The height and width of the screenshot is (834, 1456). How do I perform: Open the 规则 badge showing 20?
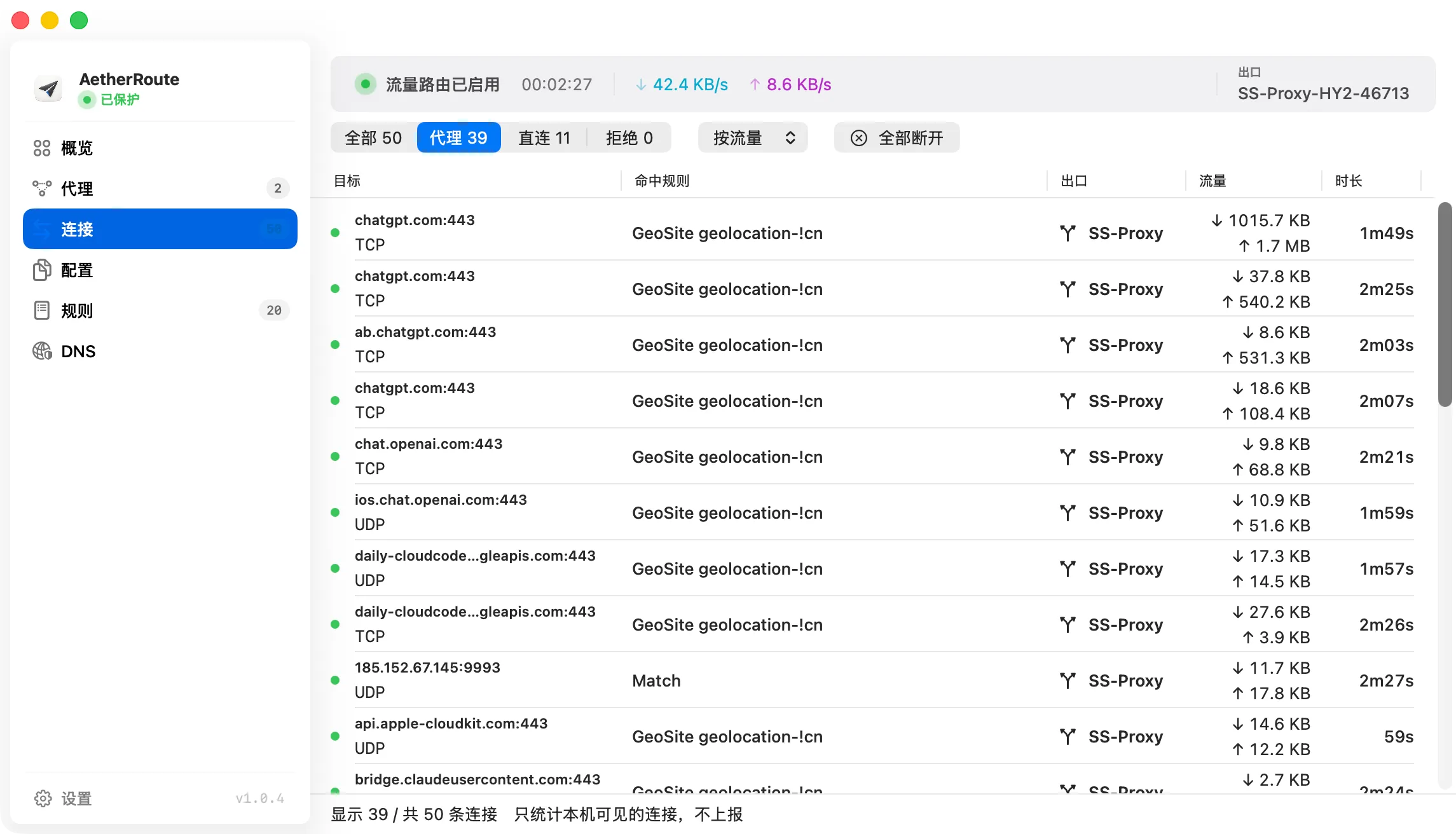point(274,310)
